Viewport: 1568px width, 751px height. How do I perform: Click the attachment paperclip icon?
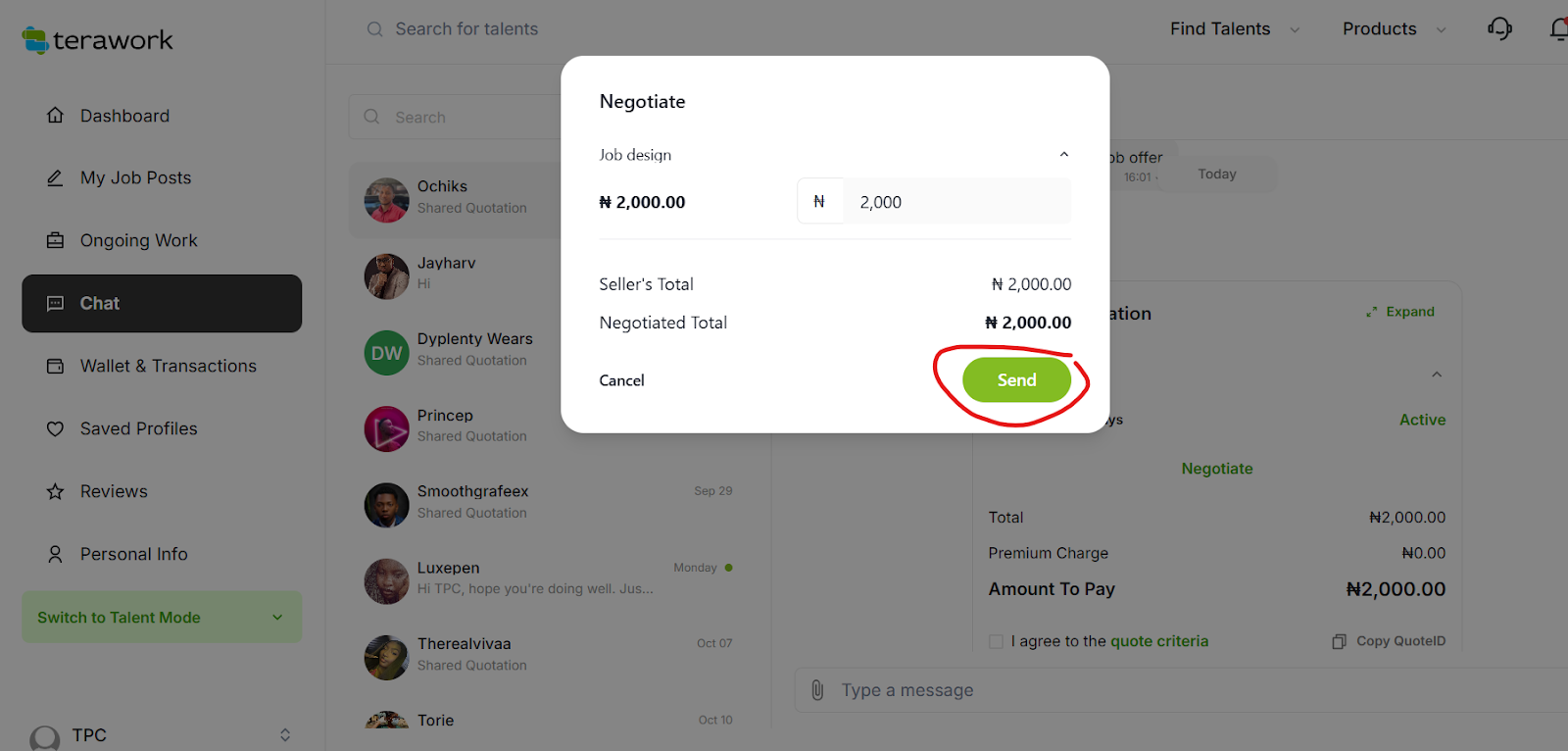817,690
